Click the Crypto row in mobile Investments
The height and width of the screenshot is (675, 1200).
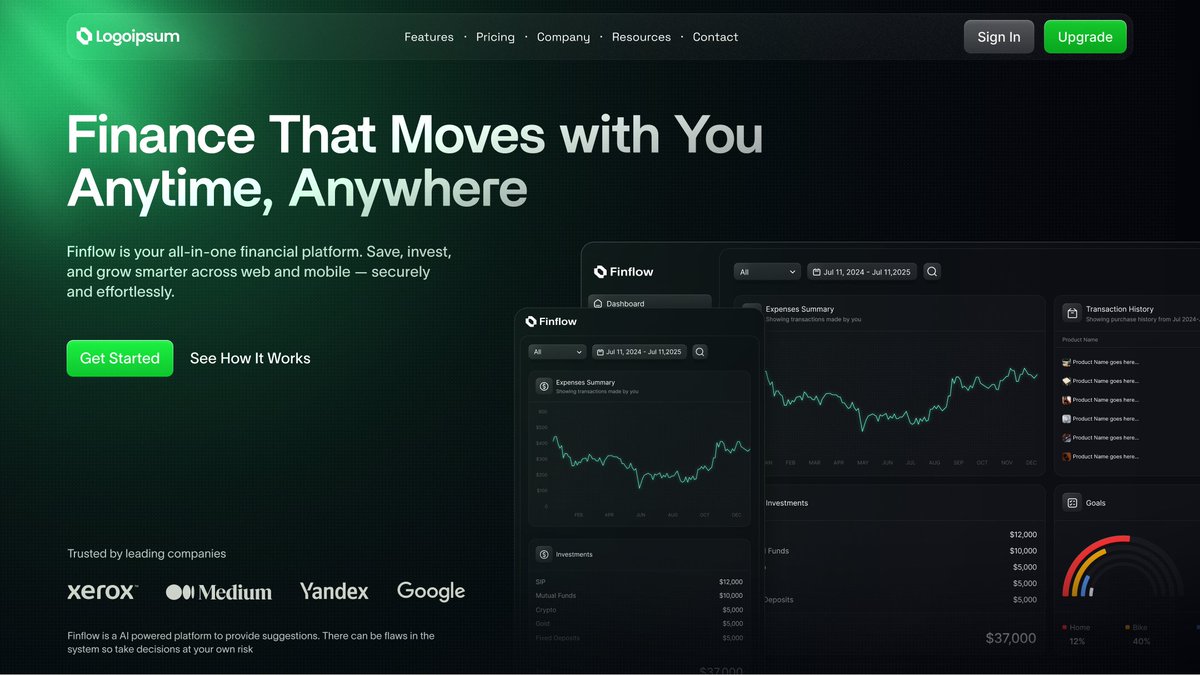(639, 610)
